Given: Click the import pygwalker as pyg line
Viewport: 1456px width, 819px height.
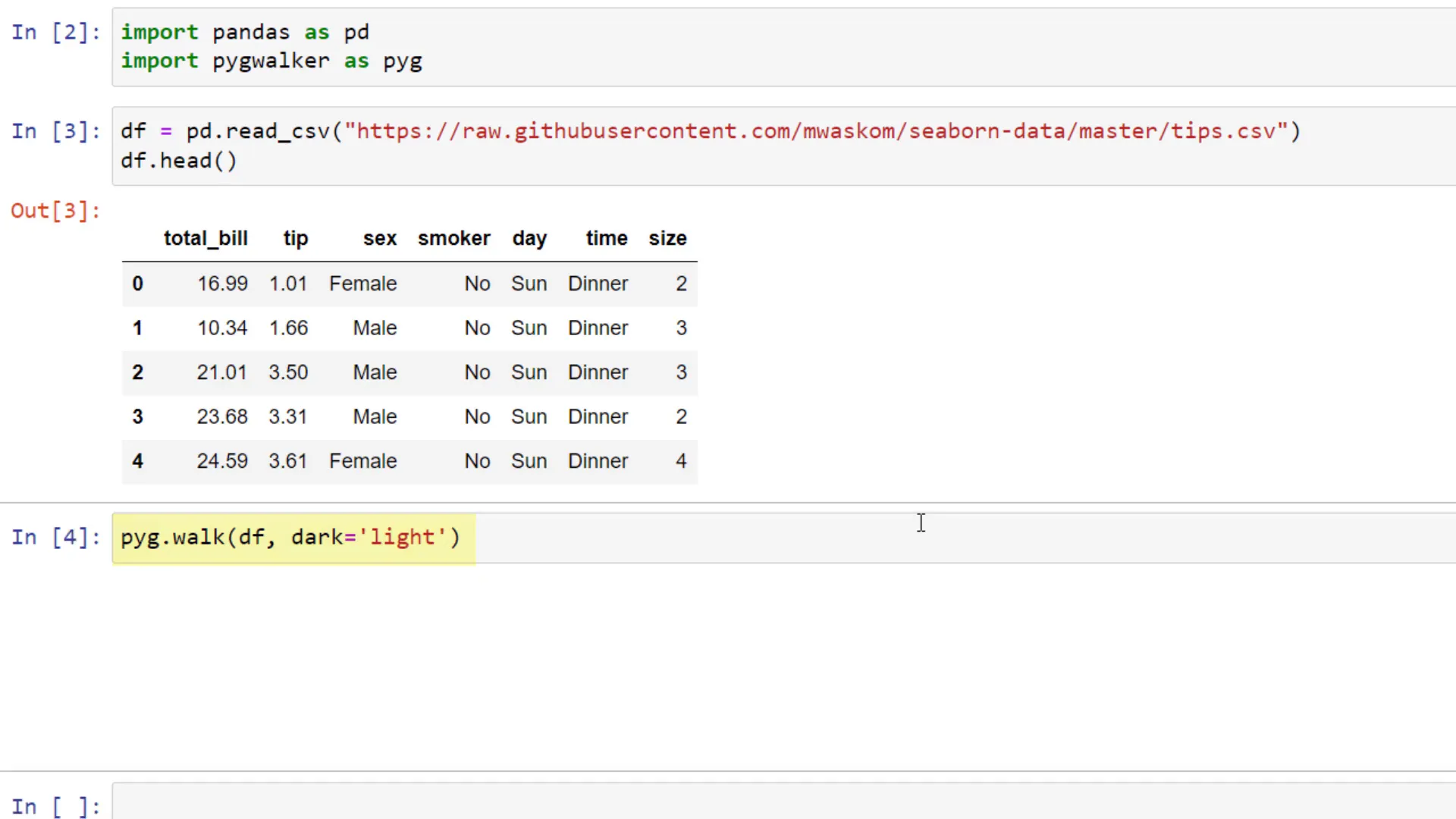Looking at the screenshot, I should click(271, 61).
